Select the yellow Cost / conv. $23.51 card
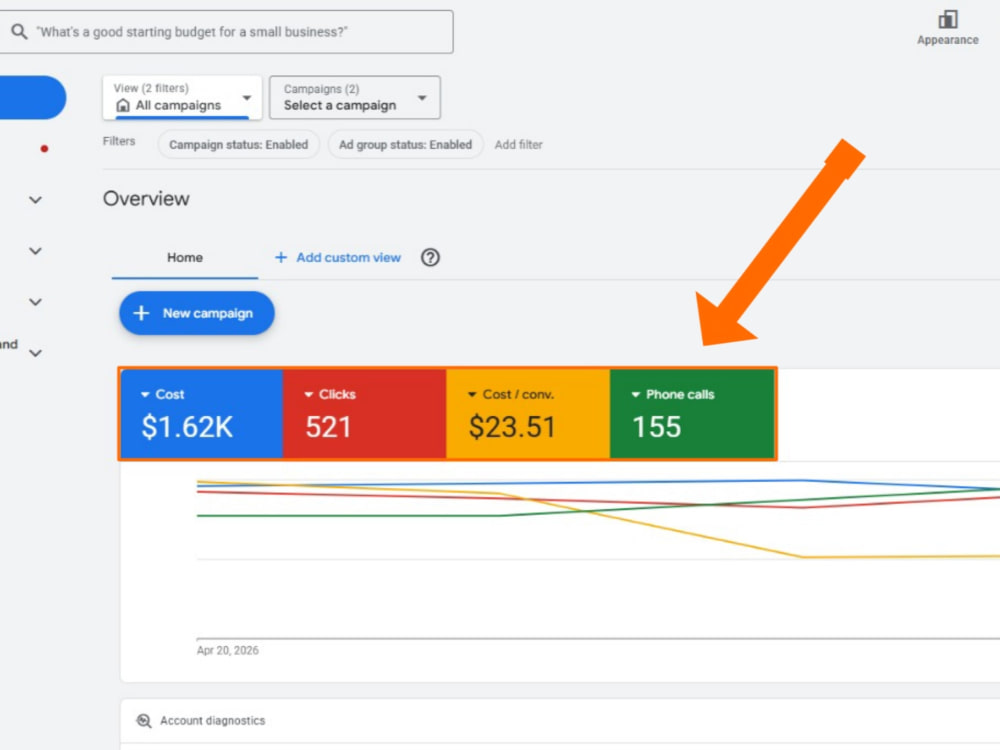 (528, 414)
